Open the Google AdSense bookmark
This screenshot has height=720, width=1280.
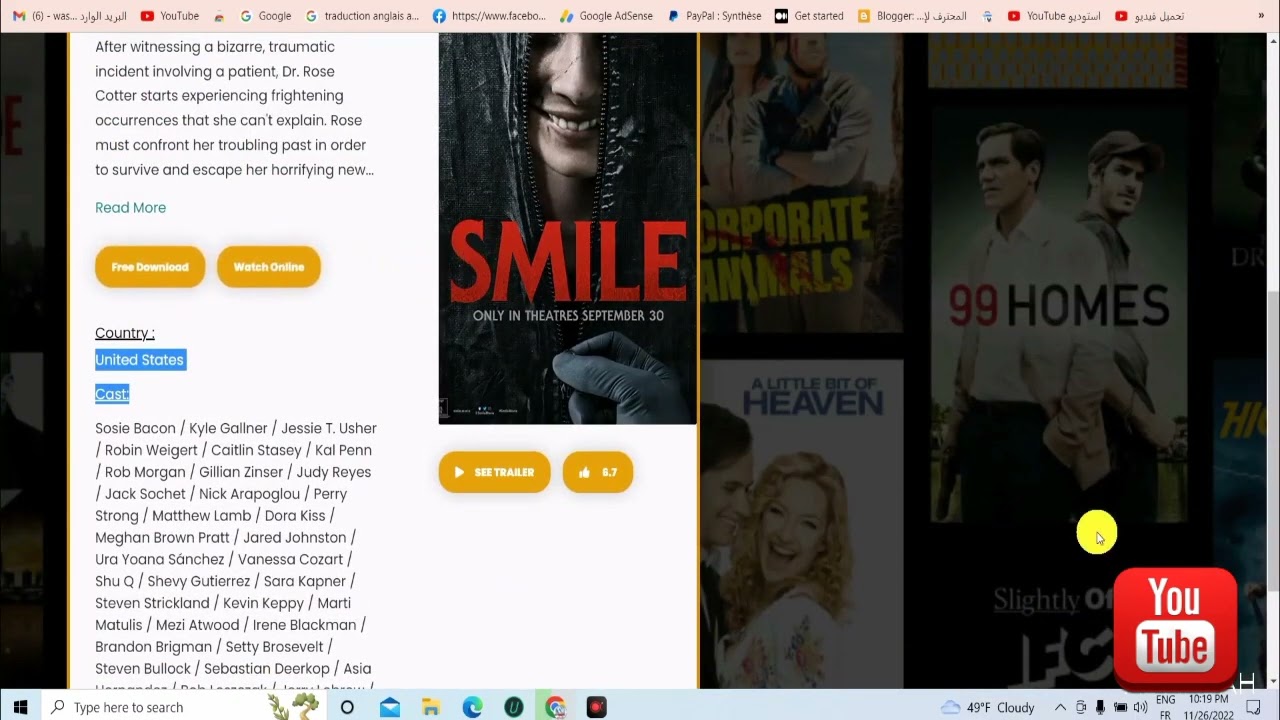coord(606,16)
